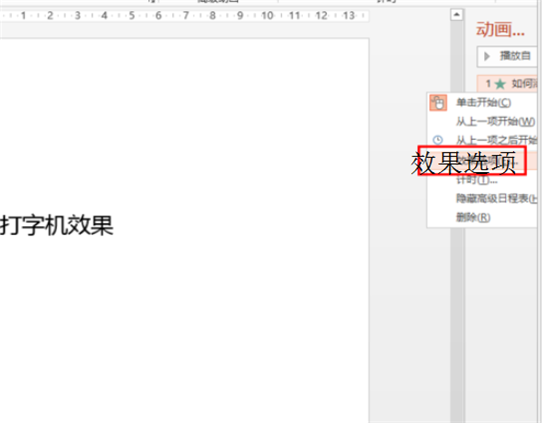Click the green star animation effect icon

[x=500, y=84]
